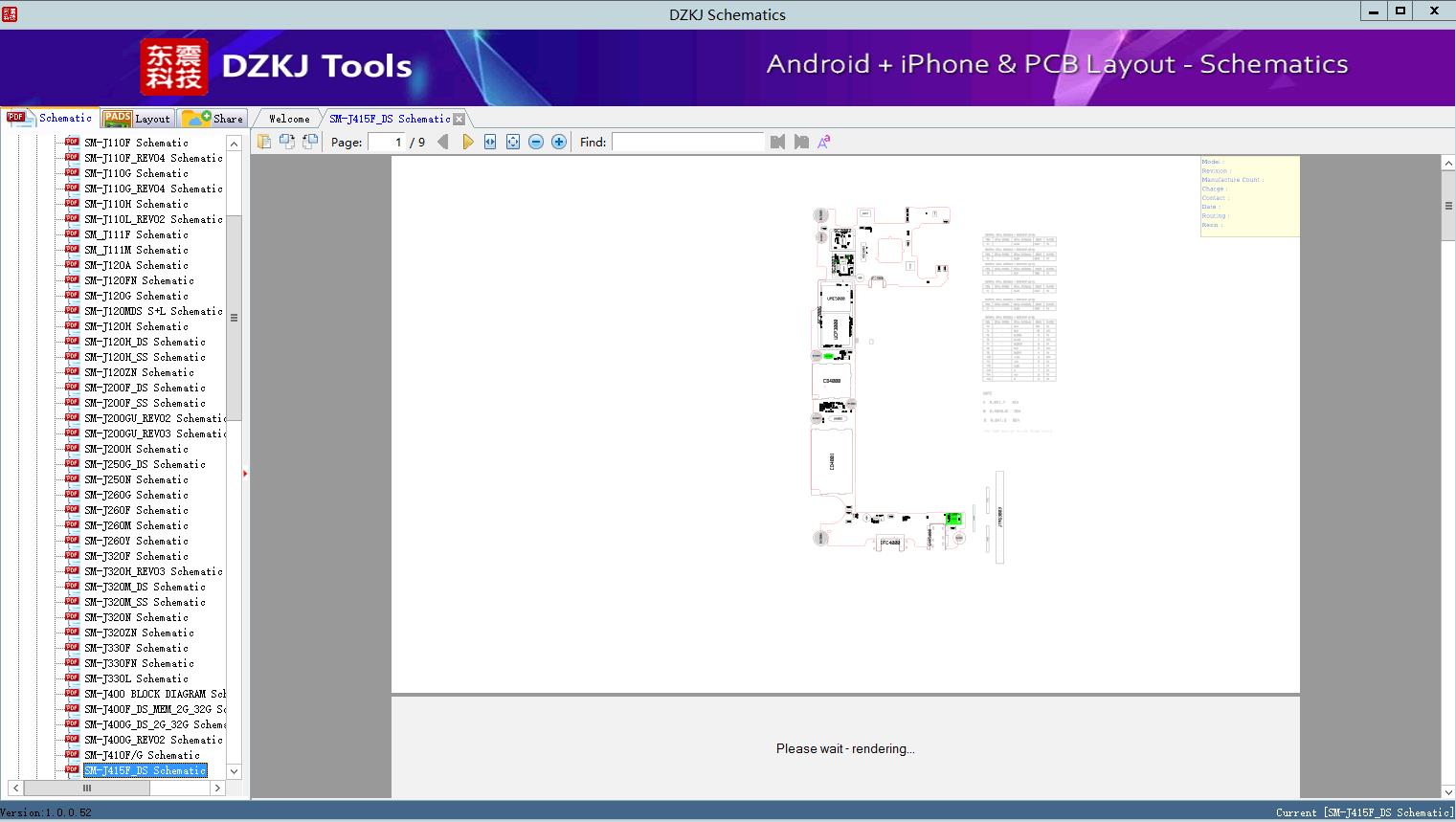Select SM-J120H_DS Schematic entry

tap(145, 342)
